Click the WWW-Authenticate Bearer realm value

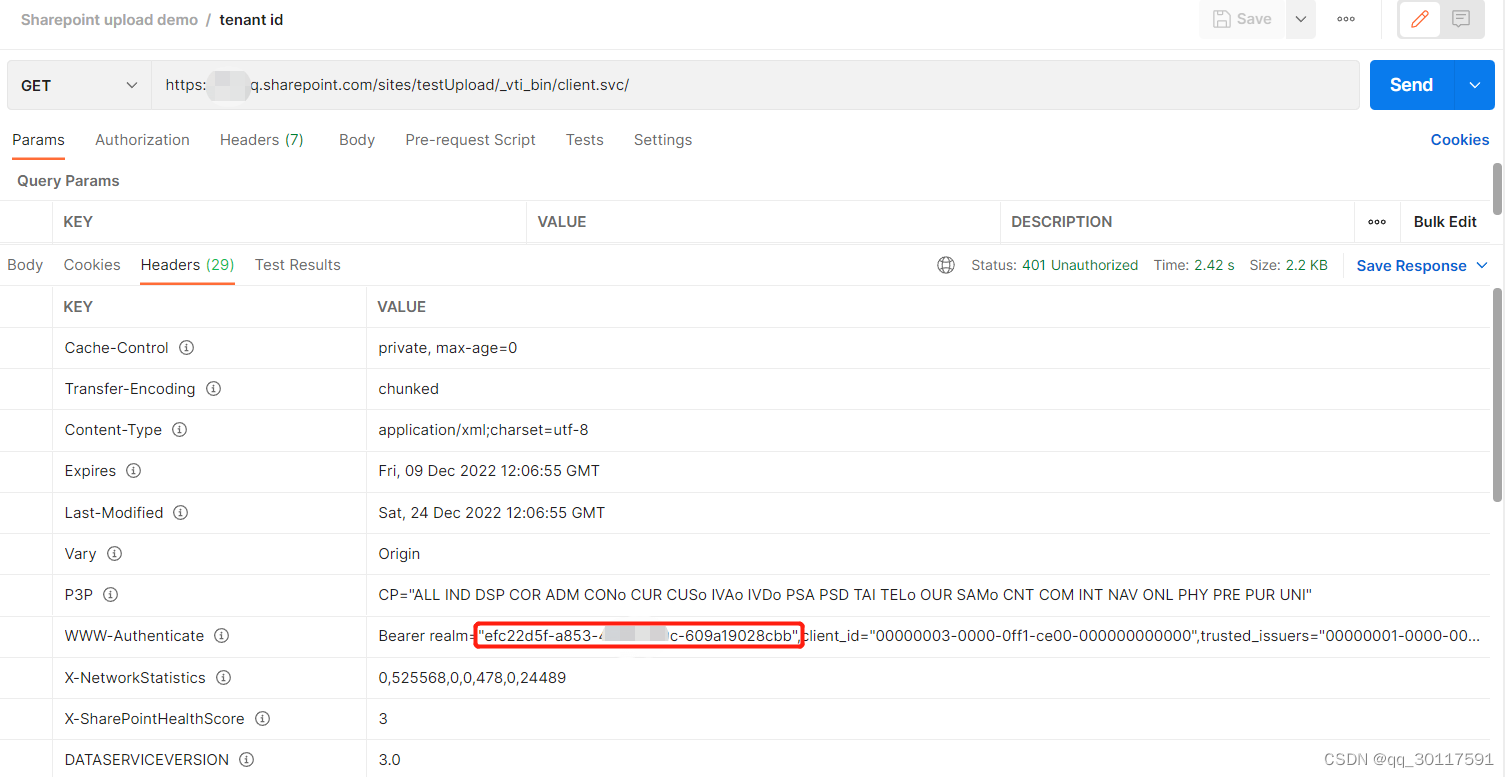coord(929,636)
